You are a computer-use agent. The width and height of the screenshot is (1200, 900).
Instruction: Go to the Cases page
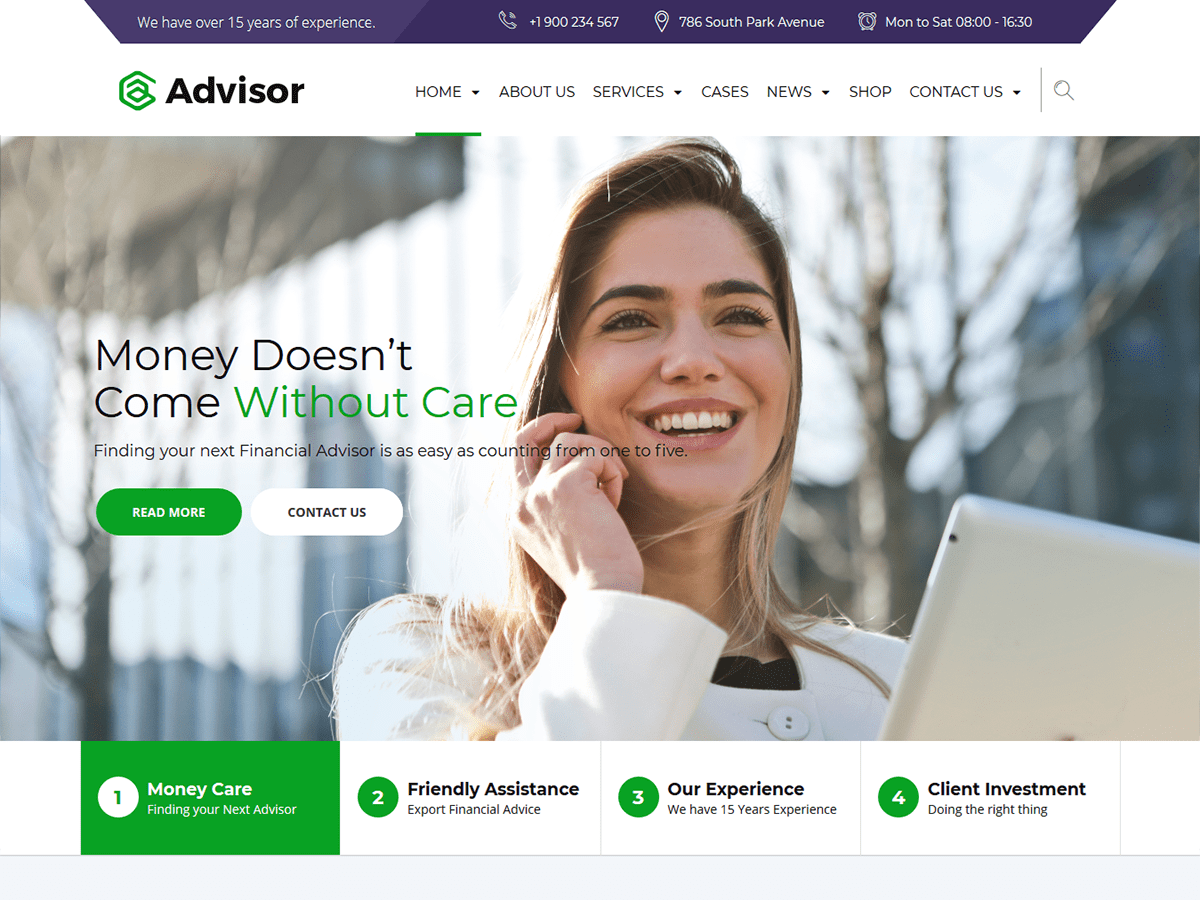click(x=725, y=91)
